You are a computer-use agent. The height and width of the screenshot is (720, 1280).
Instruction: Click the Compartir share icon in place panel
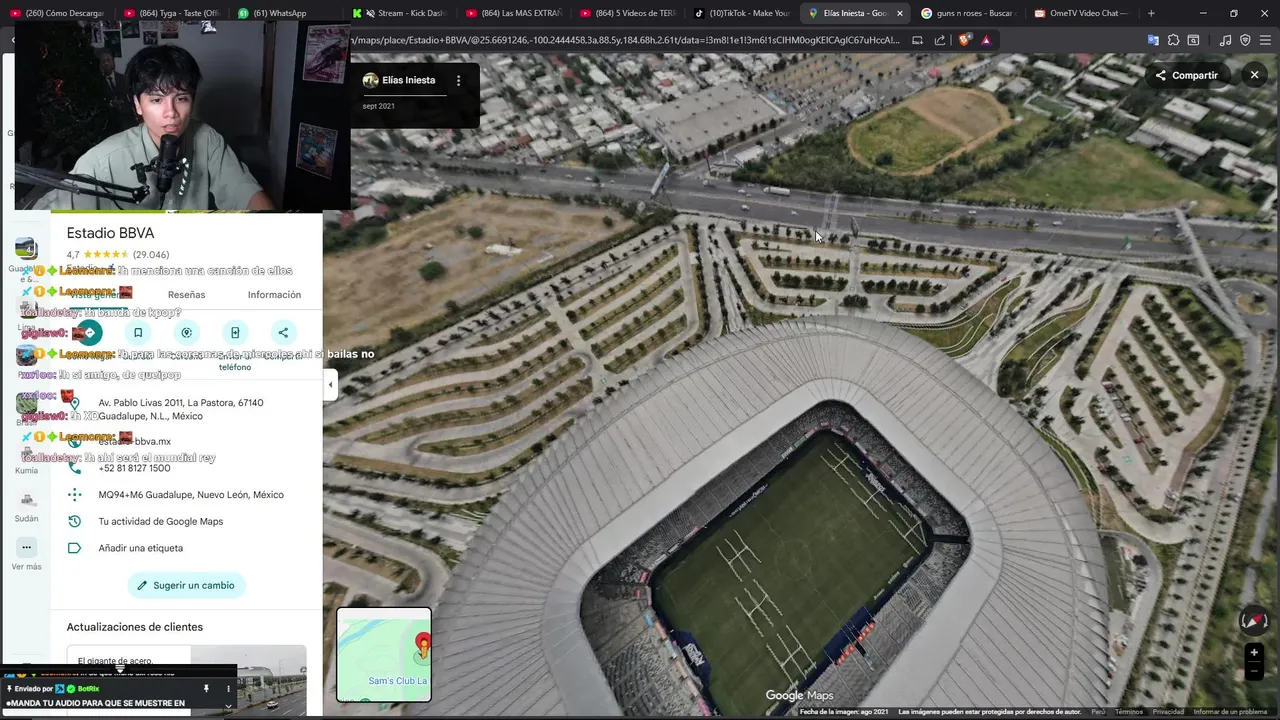coord(283,333)
